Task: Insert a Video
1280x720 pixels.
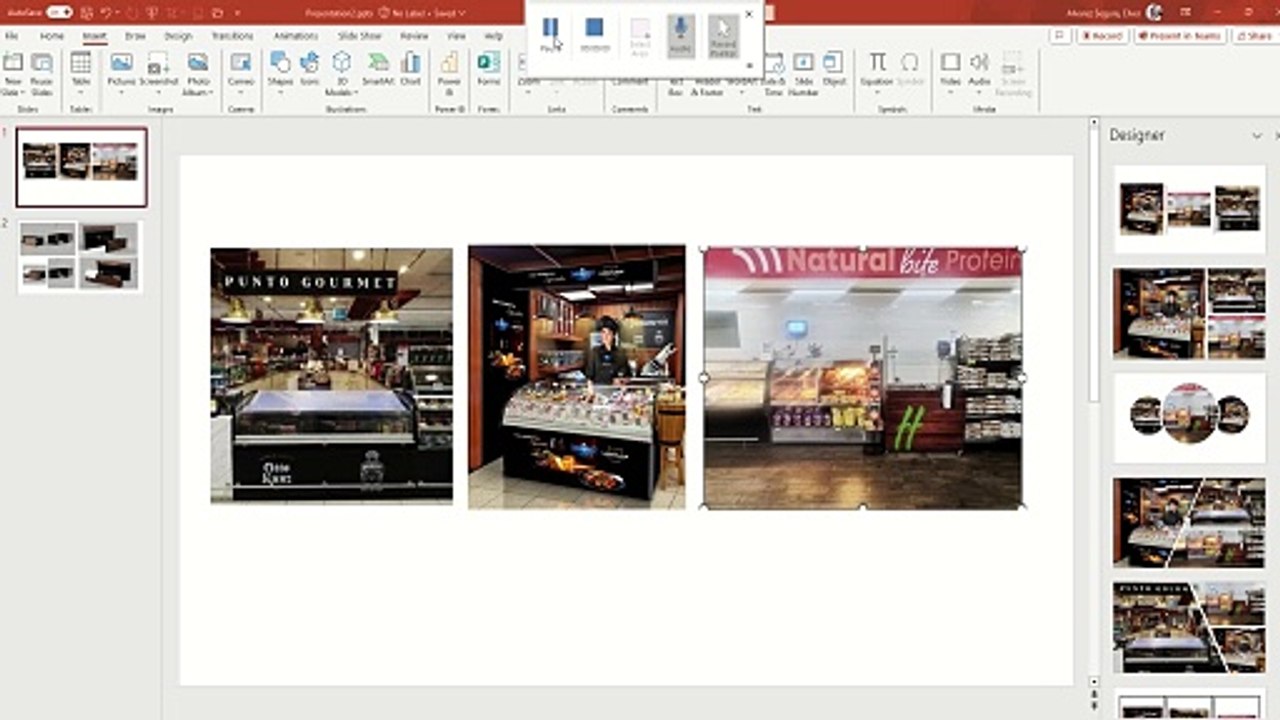Action: [x=950, y=72]
